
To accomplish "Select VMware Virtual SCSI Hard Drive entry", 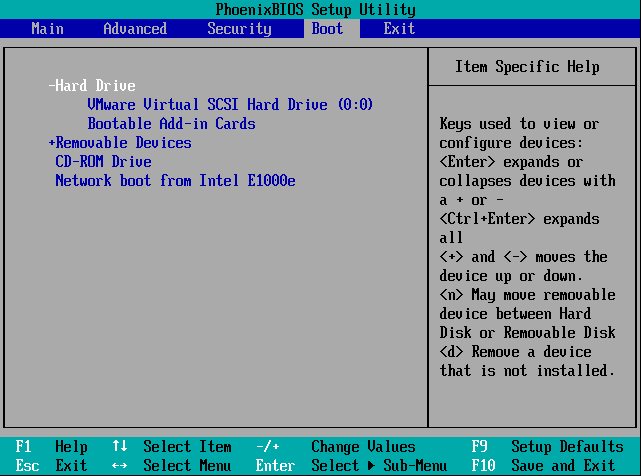I will pyautogui.click(x=230, y=104).
